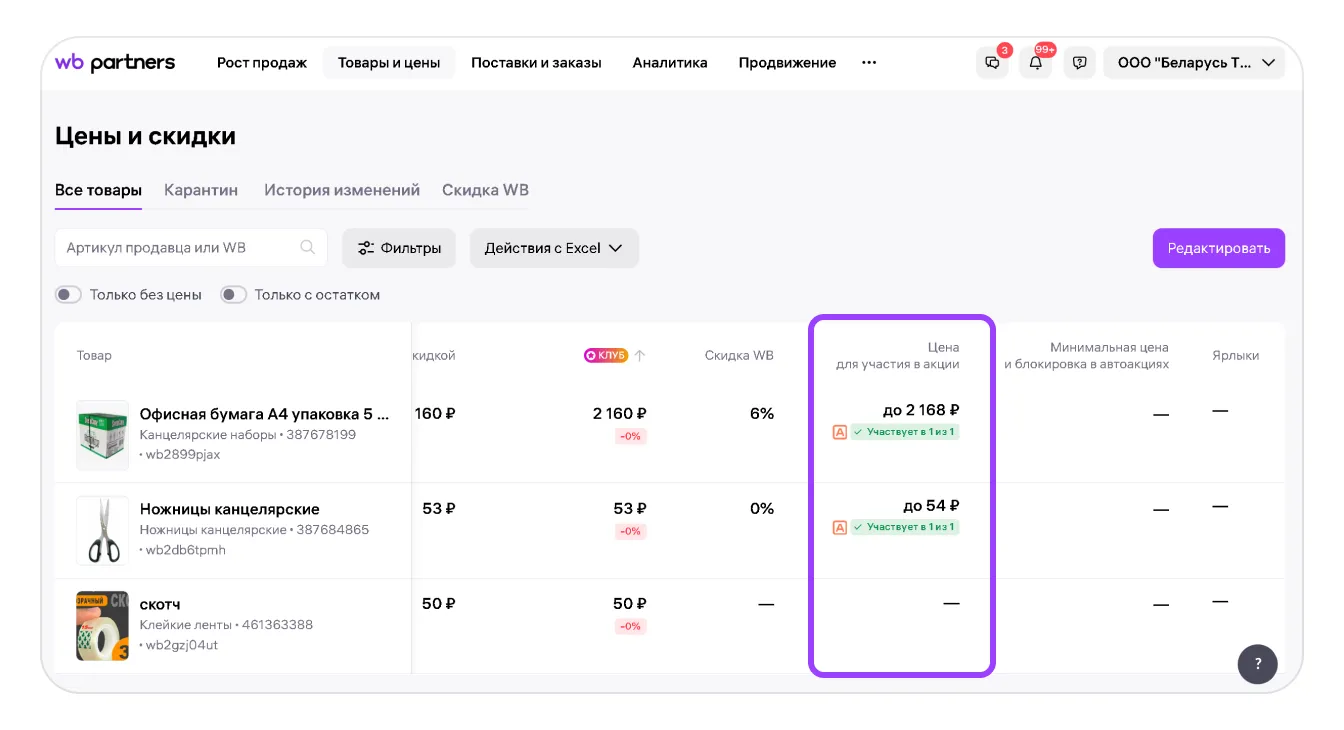Click the wb partners logo
1344x730 pixels.
(x=115, y=62)
